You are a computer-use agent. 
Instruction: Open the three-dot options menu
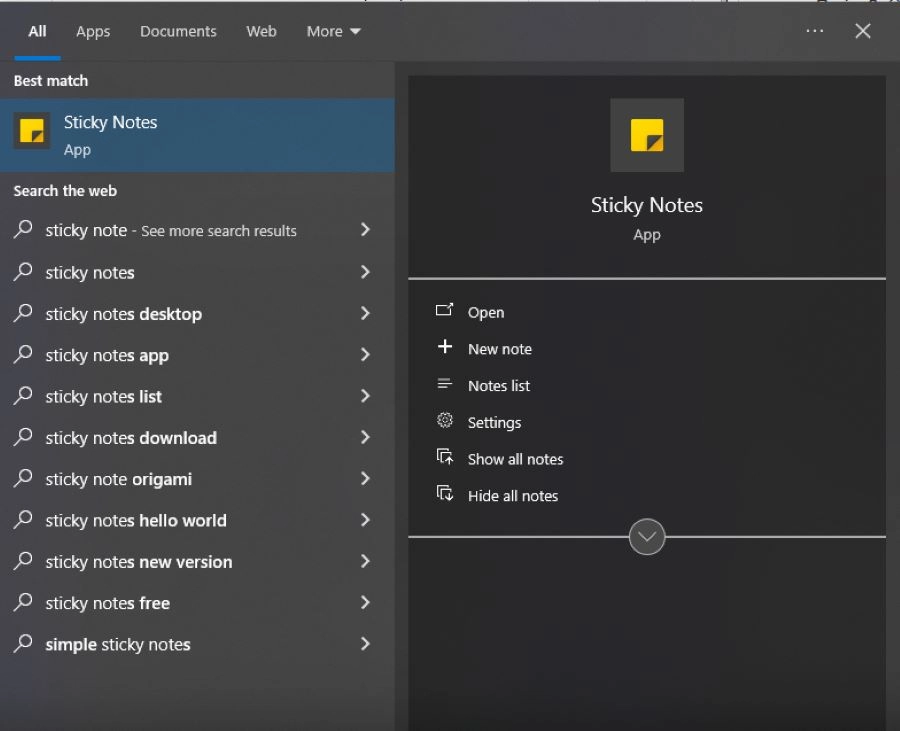[815, 31]
